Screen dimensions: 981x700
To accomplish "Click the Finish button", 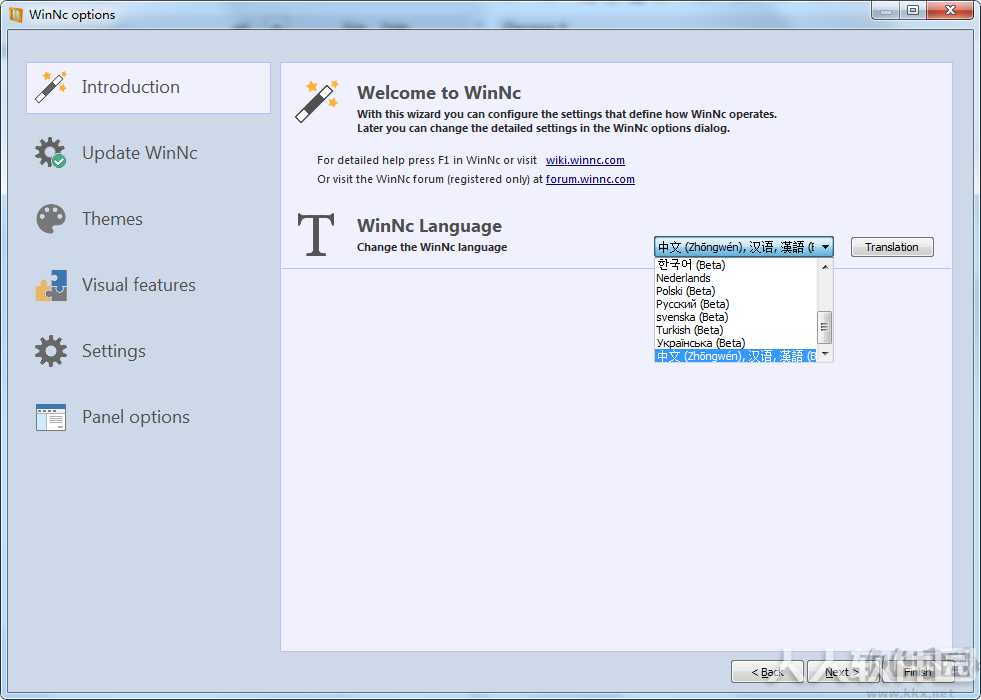I will pyautogui.click(x=918, y=672).
